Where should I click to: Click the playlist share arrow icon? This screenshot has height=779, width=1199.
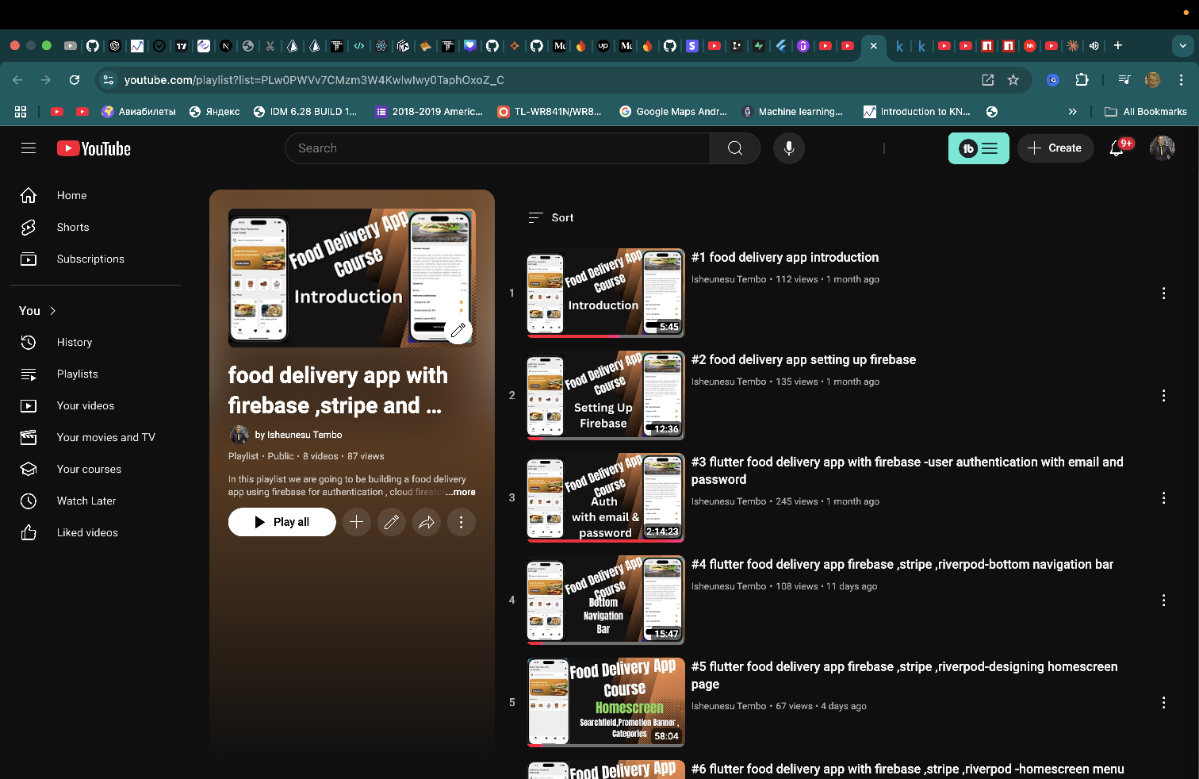[x=426, y=522]
